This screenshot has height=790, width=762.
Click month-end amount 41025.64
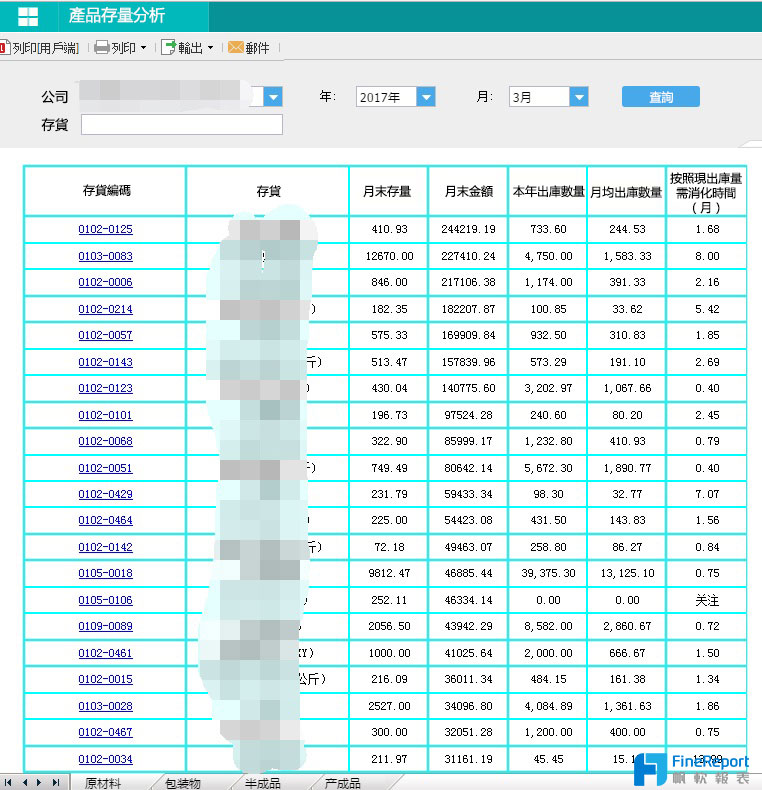468,653
